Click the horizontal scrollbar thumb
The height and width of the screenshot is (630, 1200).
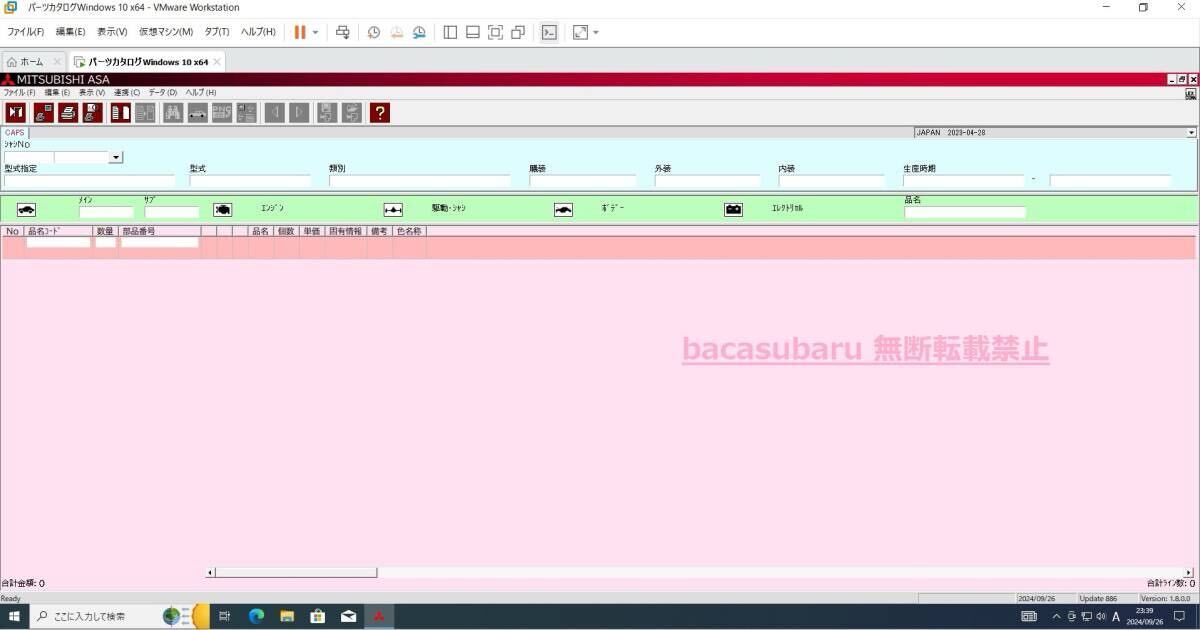coord(296,573)
